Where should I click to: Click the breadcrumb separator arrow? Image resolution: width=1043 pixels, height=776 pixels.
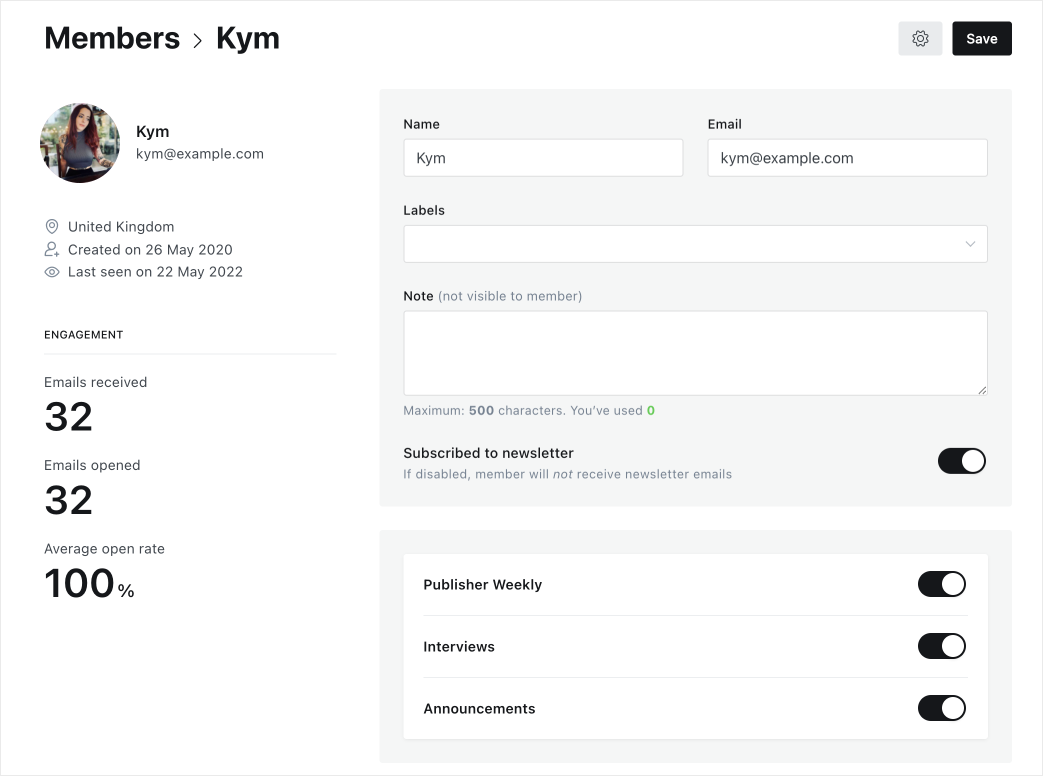coord(198,41)
